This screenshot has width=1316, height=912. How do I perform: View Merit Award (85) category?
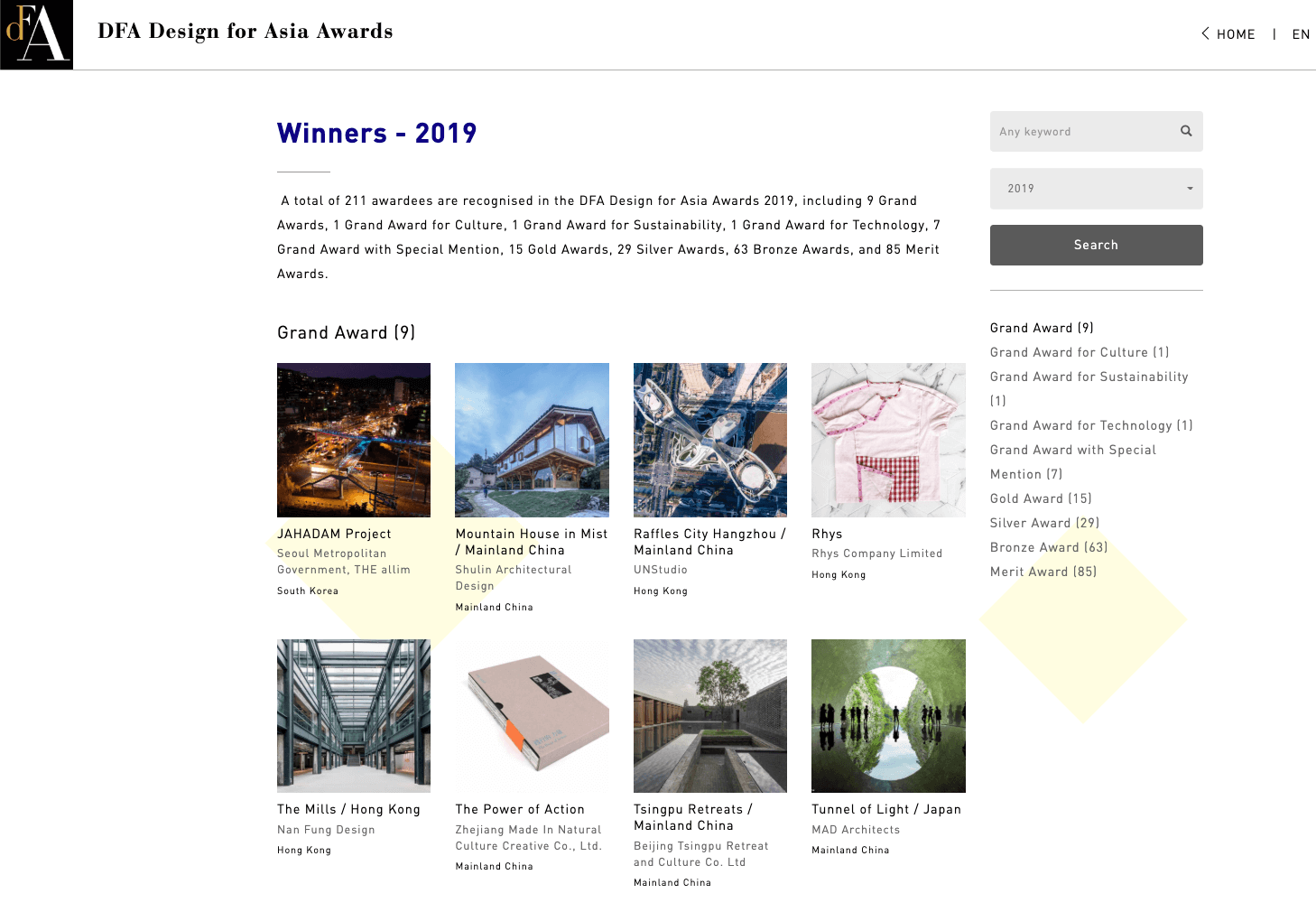coord(1043,572)
